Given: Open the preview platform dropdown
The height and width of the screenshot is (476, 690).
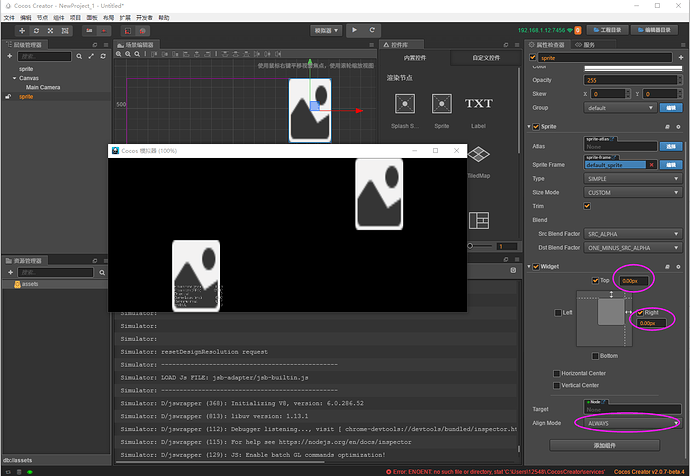Looking at the screenshot, I should click(x=326, y=30).
